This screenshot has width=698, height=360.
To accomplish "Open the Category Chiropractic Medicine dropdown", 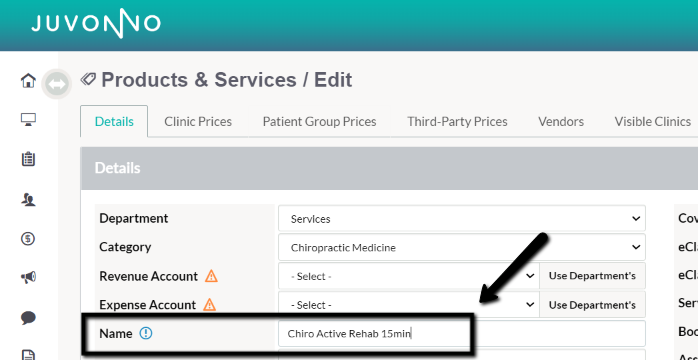I will [462, 247].
